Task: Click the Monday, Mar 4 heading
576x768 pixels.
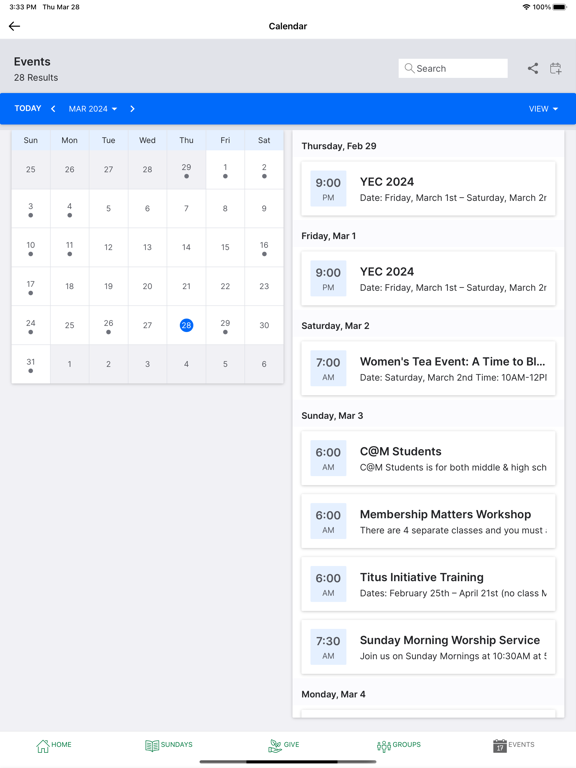Action: [333, 695]
